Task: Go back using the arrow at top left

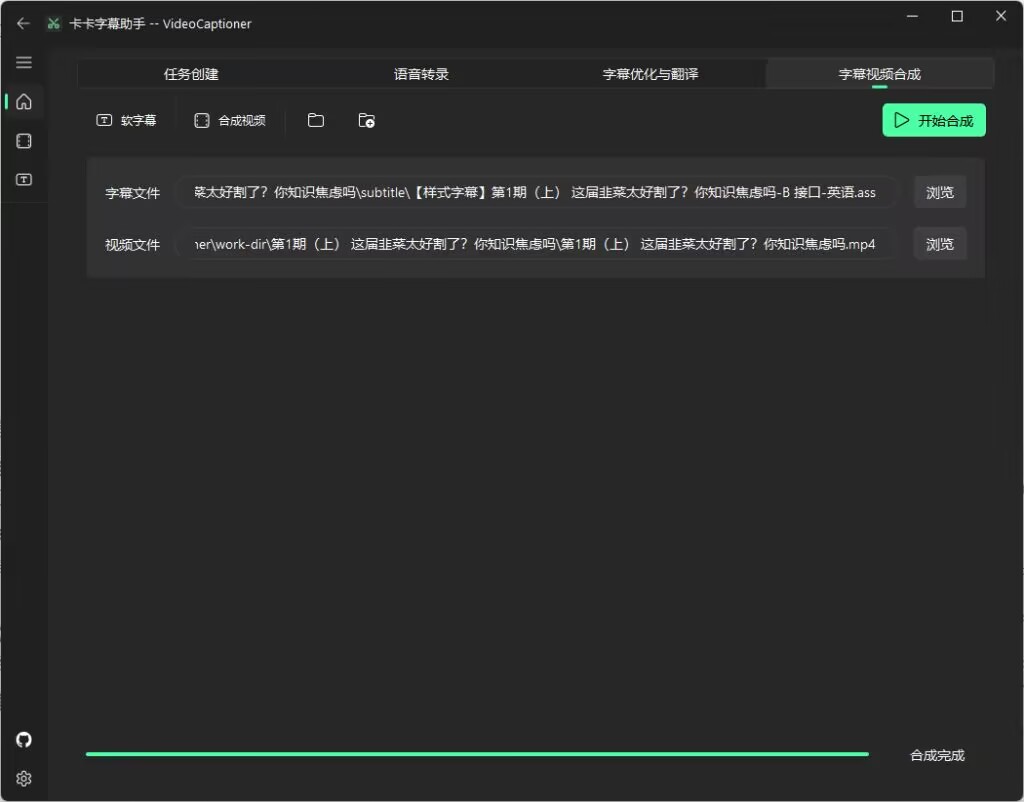Action: [x=23, y=23]
